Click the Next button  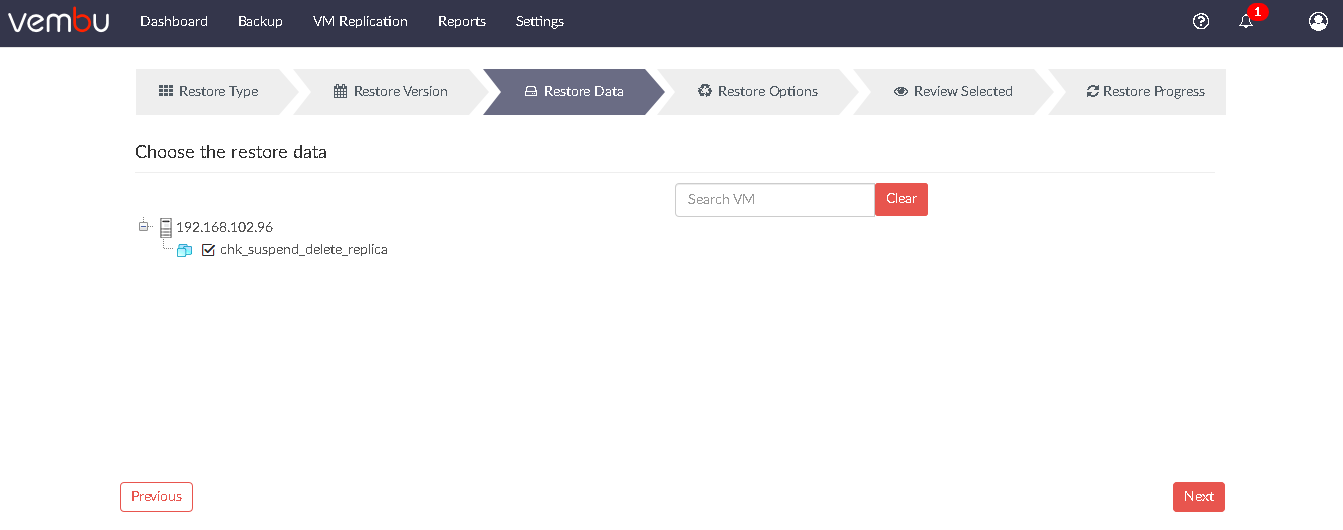(1199, 497)
